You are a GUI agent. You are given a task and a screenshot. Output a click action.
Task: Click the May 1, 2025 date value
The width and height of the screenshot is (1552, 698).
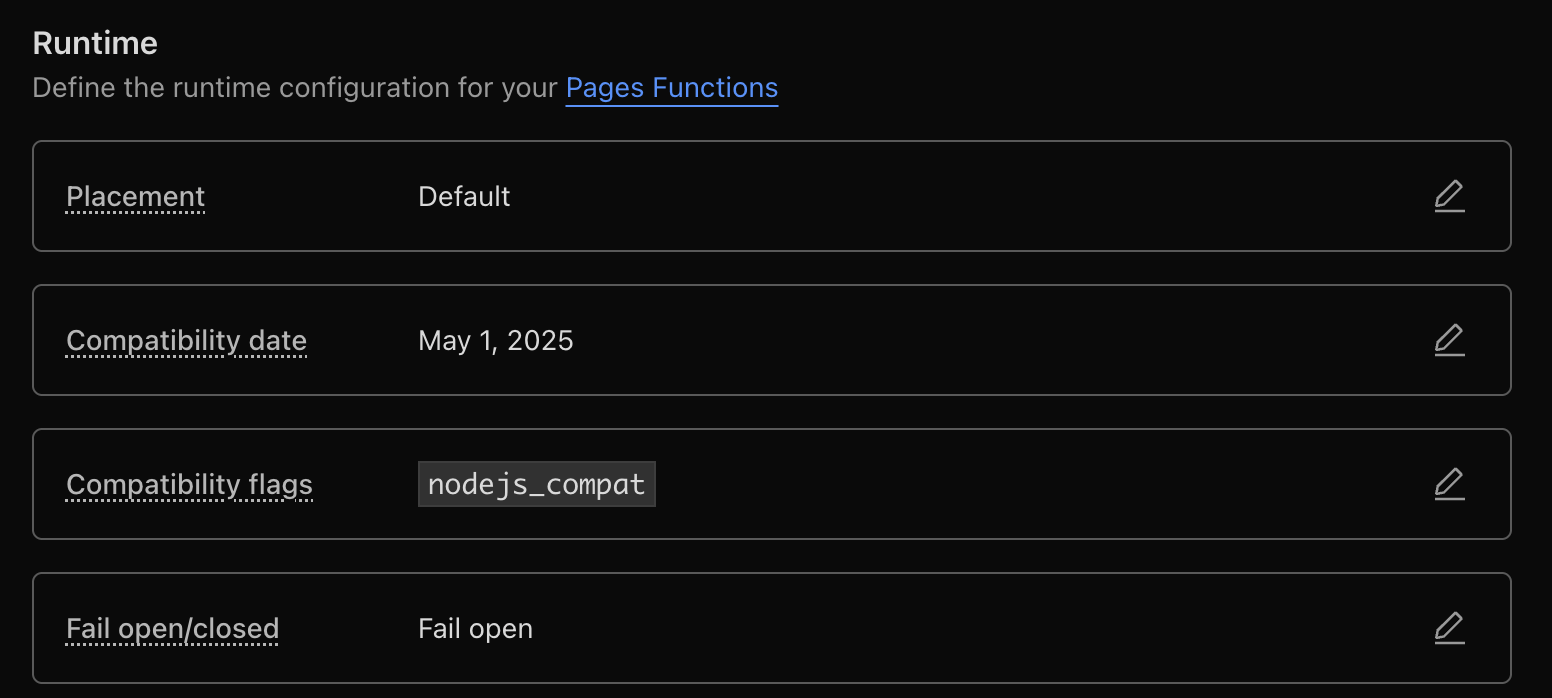pyautogui.click(x=496, y=340)
